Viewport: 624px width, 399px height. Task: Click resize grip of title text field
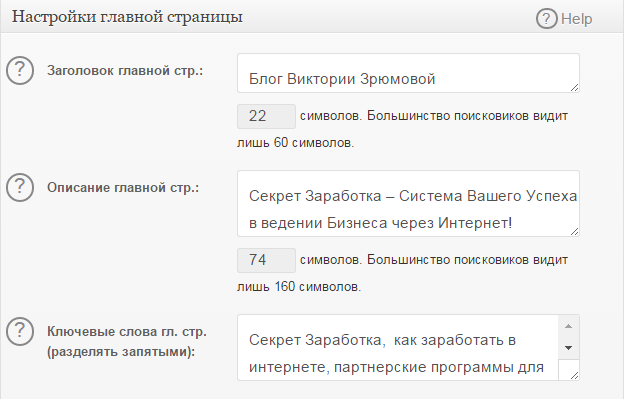coord(574,88)
